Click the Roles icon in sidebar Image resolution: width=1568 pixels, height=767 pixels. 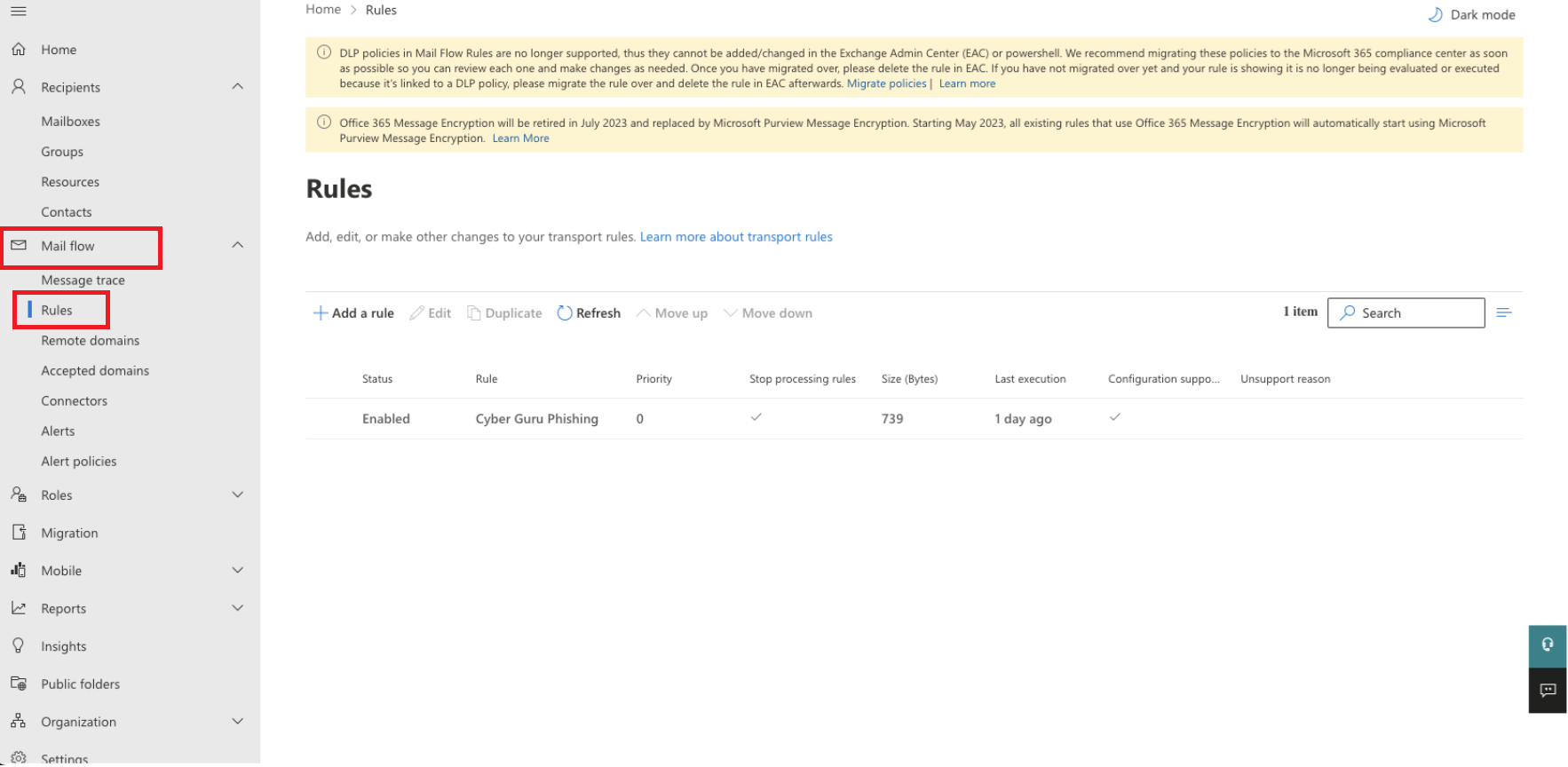[x=19, y=494]
